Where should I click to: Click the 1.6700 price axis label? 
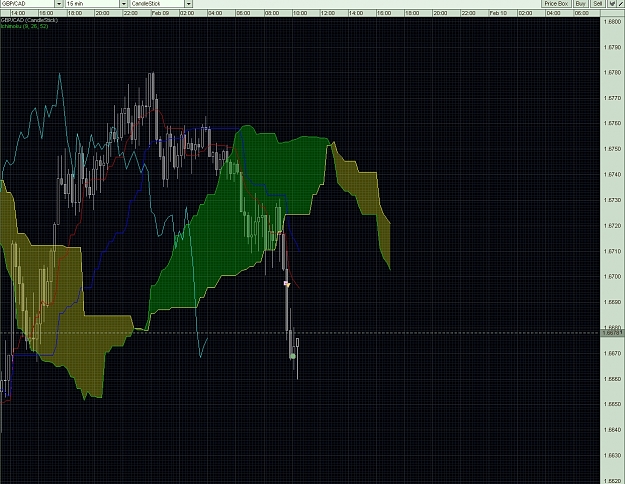point(613,276)
